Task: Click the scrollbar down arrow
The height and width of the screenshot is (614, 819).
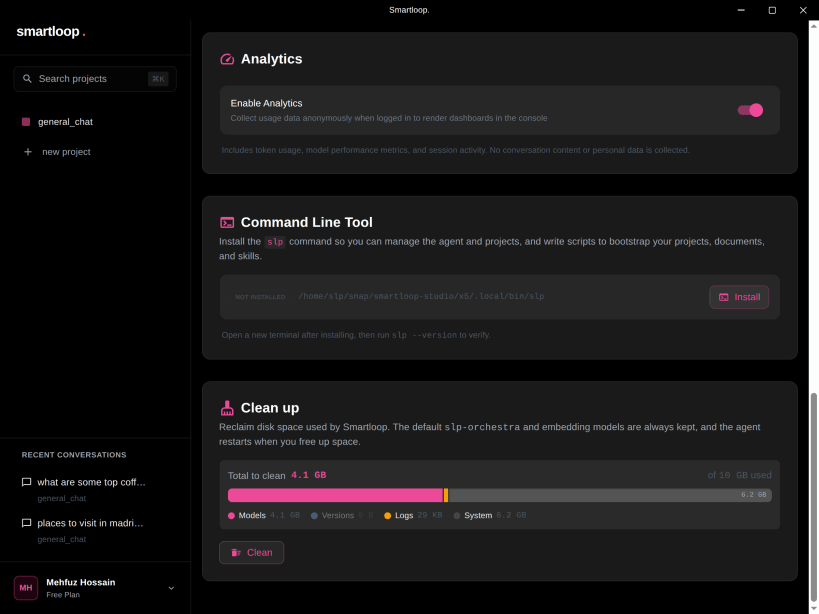Action: pyautogui.click(x=813, y=608)
